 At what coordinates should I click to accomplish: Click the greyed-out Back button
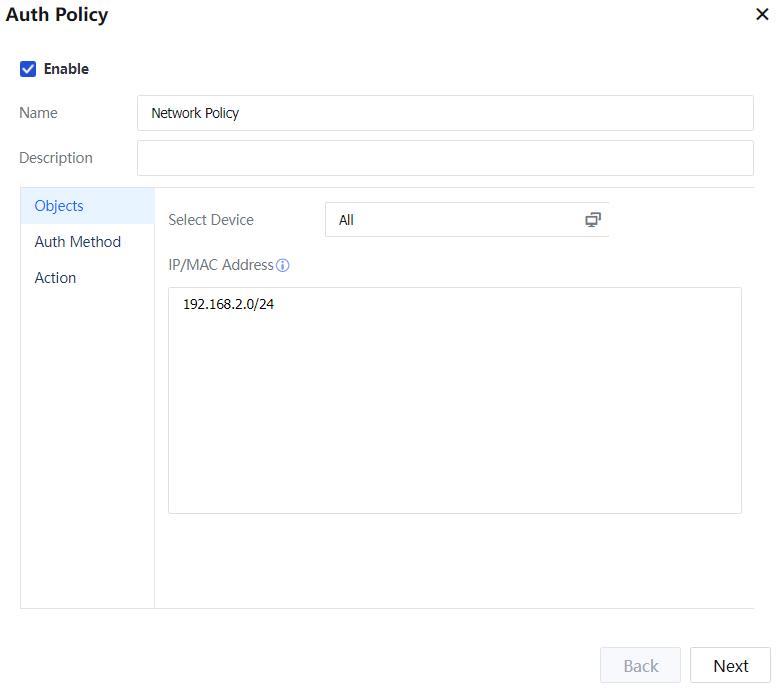640,666
